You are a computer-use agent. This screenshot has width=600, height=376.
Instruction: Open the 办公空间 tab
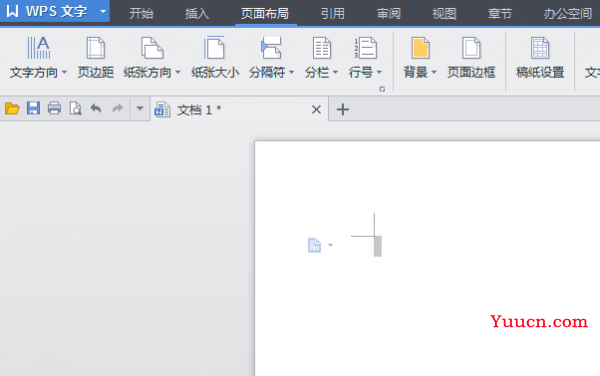click(568, 14)
